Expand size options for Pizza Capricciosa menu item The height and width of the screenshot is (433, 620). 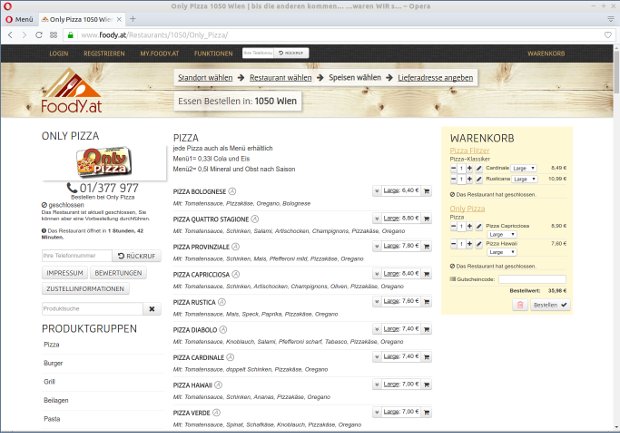click(x=376, y=274)
